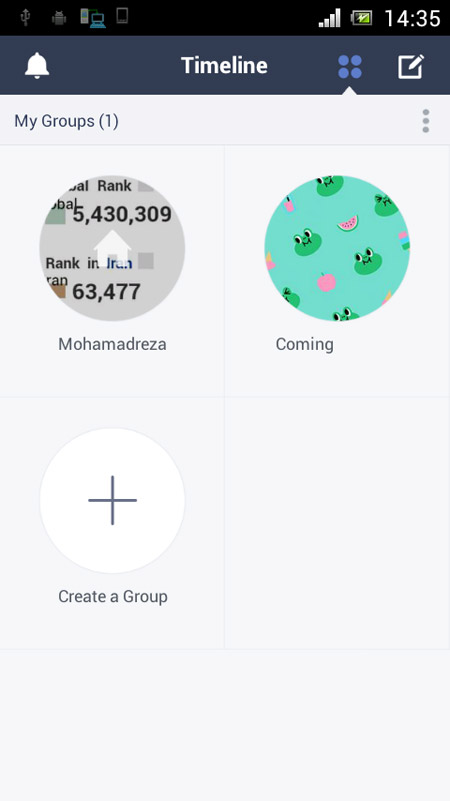Tap the plus circle to create group
The height and width of the screenshot is (801, 450).
pyautogui.click(x=112, y=501)
